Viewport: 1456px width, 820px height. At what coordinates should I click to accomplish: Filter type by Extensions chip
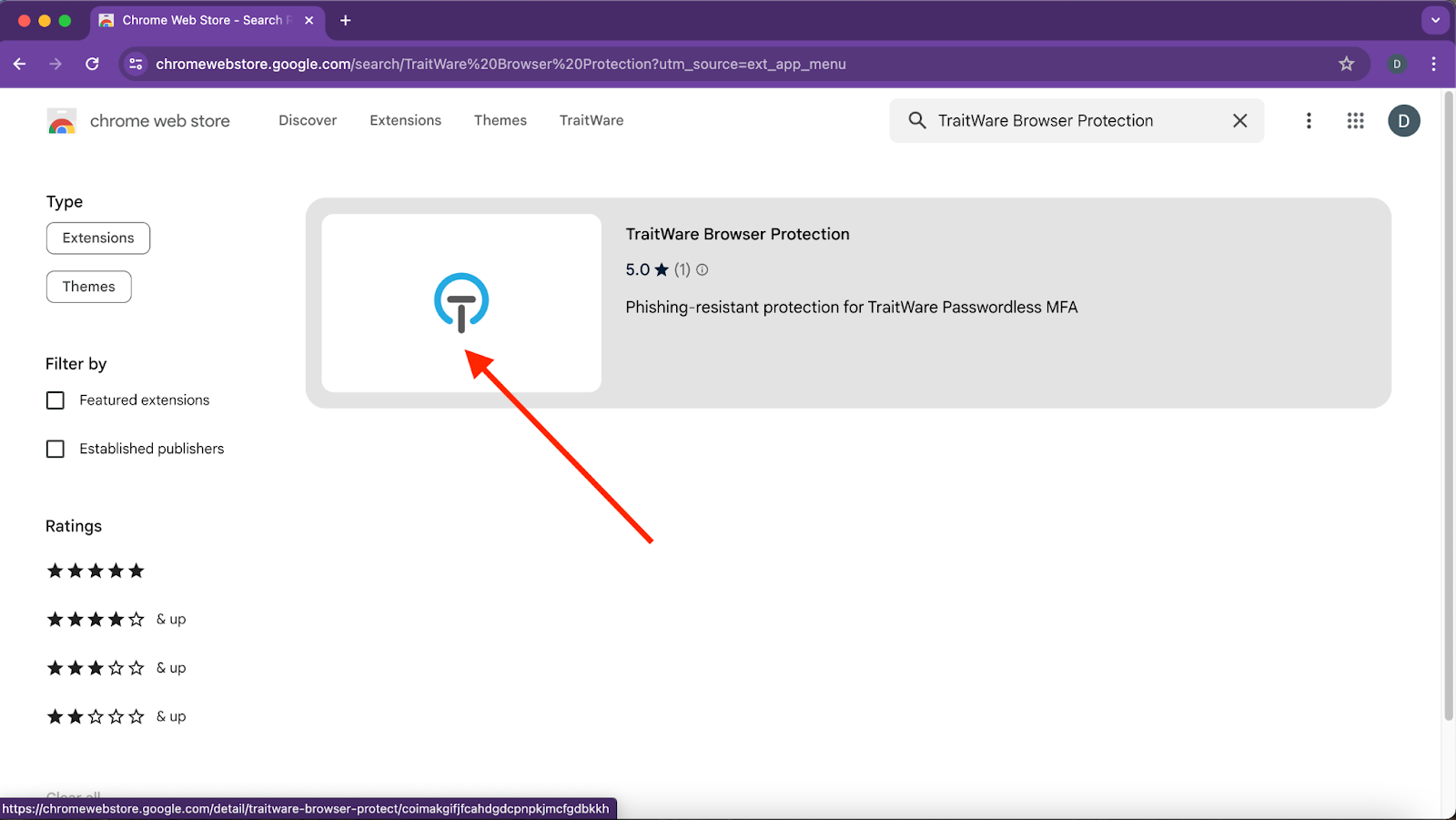click(98, 238)
